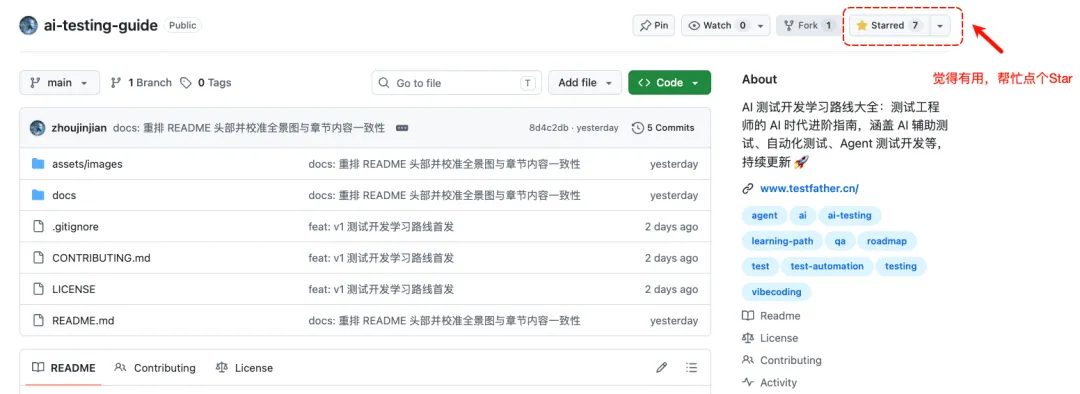Expand the Add file dropdown

(585, 83)
